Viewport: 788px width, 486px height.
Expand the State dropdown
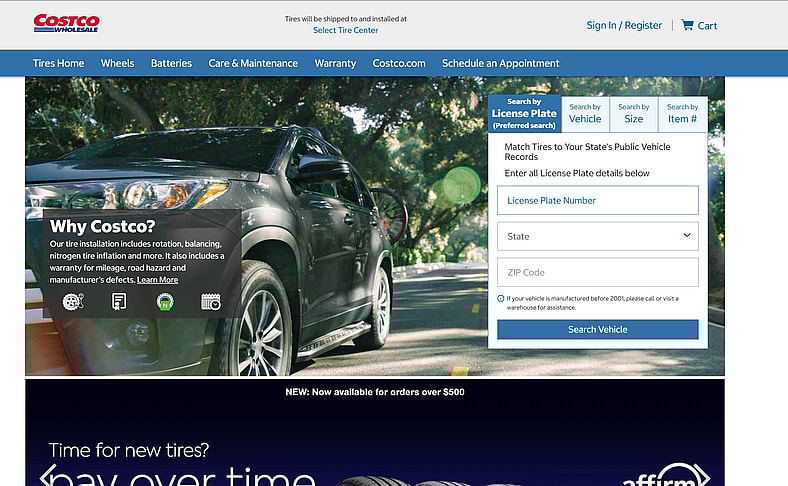598,236
